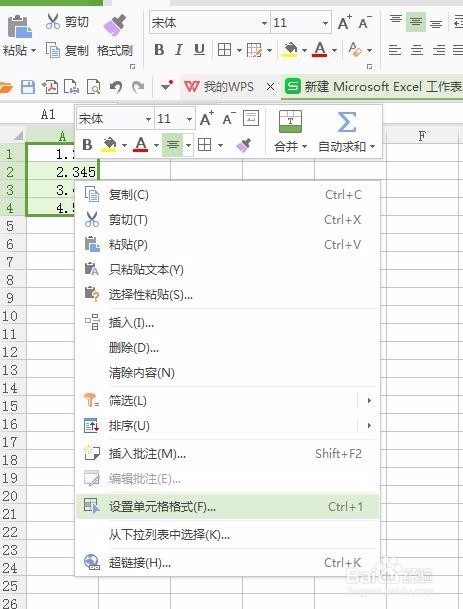Image resolution: width=463 pixels, height=609 pixels.
Task: Select column F header
Action: [x=422, y=136]
